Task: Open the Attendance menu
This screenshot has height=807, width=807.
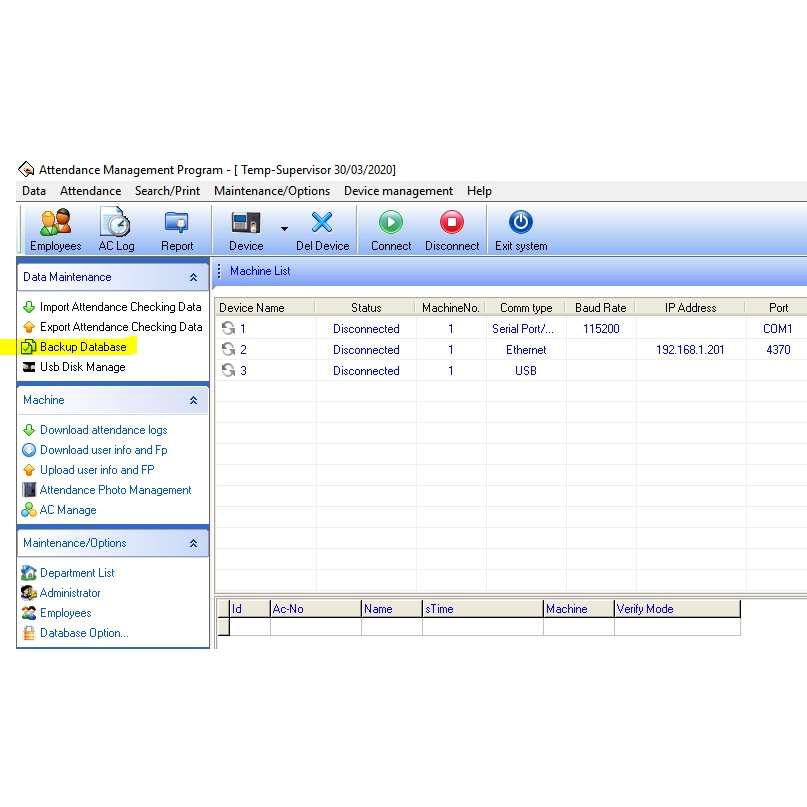Action: (90, 191)
